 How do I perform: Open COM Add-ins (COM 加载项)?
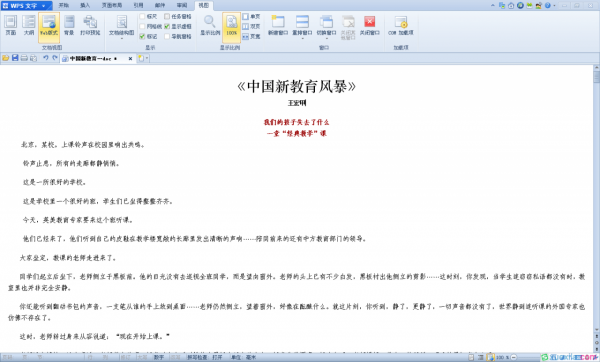pos(401,25)
